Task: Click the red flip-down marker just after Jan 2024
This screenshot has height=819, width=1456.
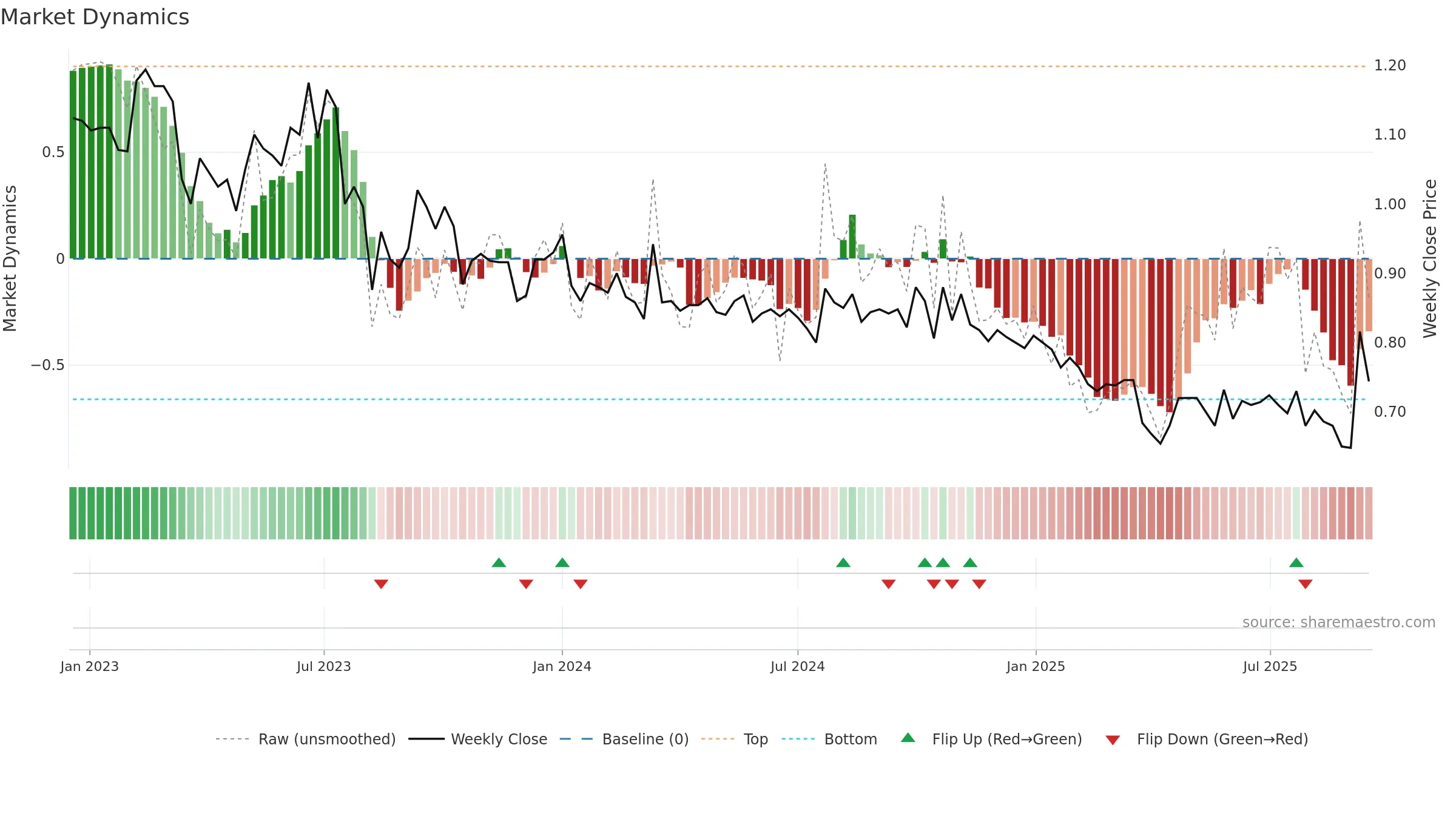Action: click(581, 584)
